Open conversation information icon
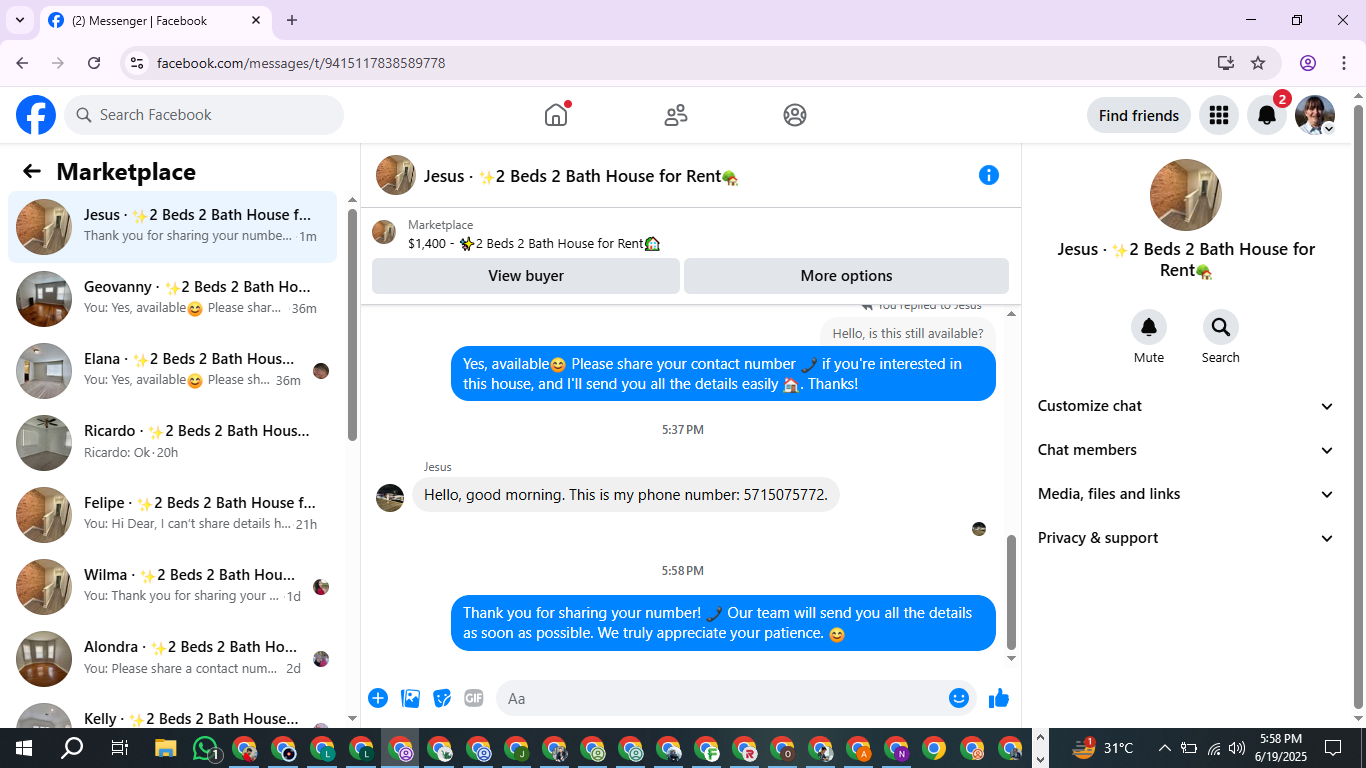1366x768 pixels. click(989, 175)
